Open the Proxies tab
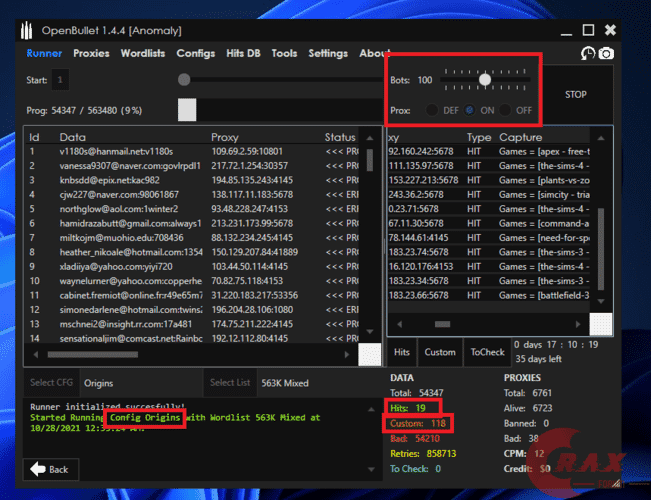651x500 pixels. point(91,53)
